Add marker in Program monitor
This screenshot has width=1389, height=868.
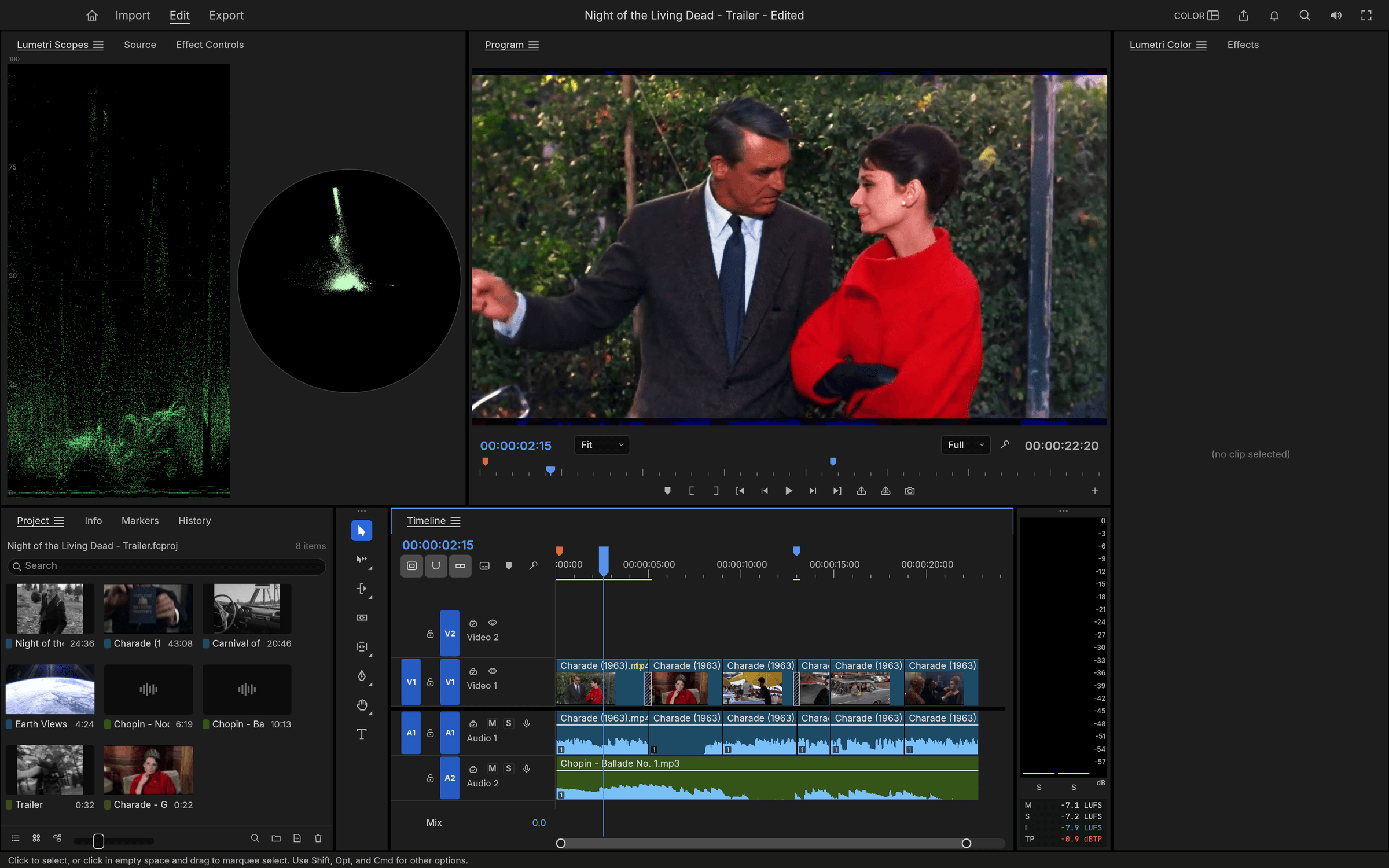pyautogui.click(x=667, y=491)
